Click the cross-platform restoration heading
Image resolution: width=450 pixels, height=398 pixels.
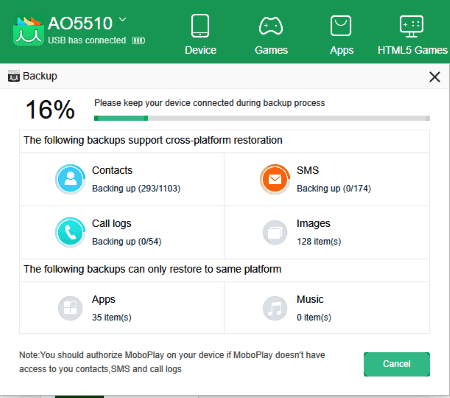153,140
